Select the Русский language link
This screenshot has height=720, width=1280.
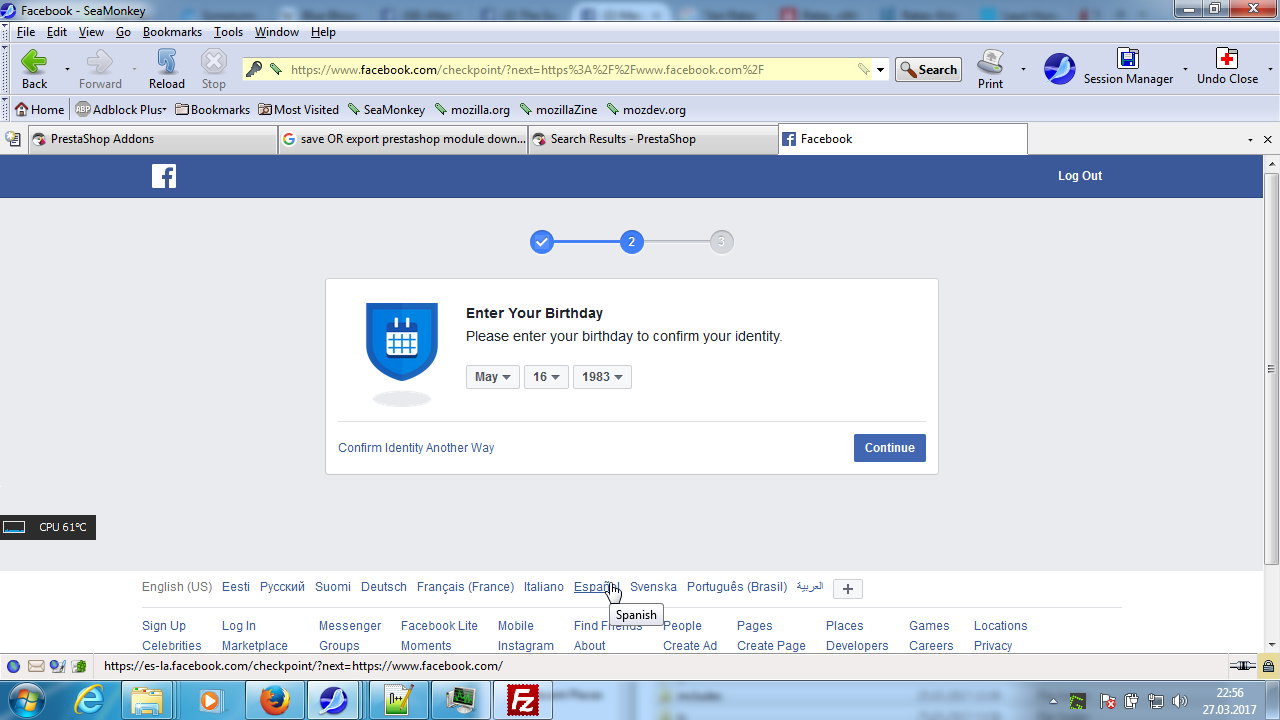pyautogui.click(x=282, y=587)
